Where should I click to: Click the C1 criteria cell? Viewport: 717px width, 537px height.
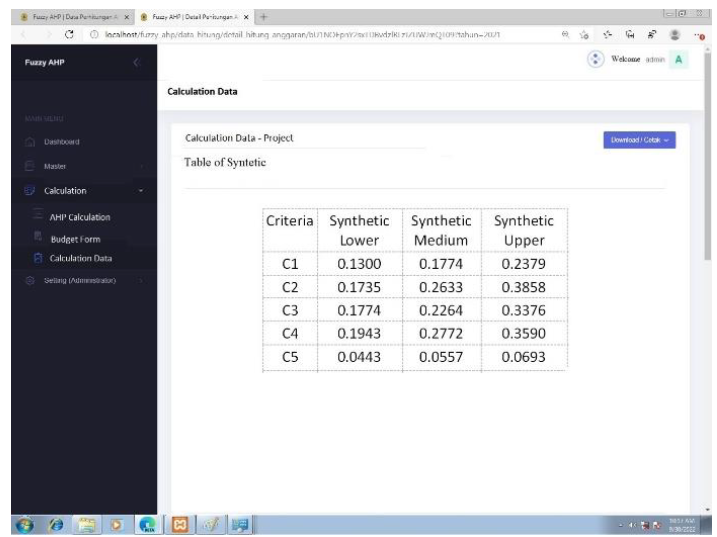(x=290, y=264)
